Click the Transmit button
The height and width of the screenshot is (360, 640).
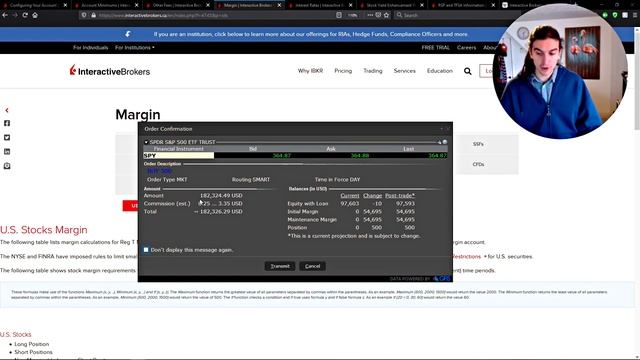point(280,266)
